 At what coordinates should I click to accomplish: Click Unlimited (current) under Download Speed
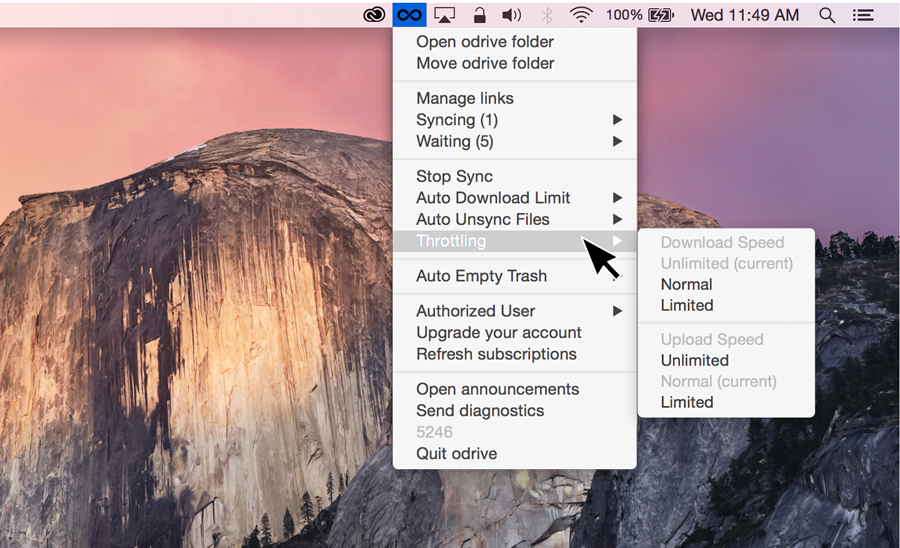[726, 263]
